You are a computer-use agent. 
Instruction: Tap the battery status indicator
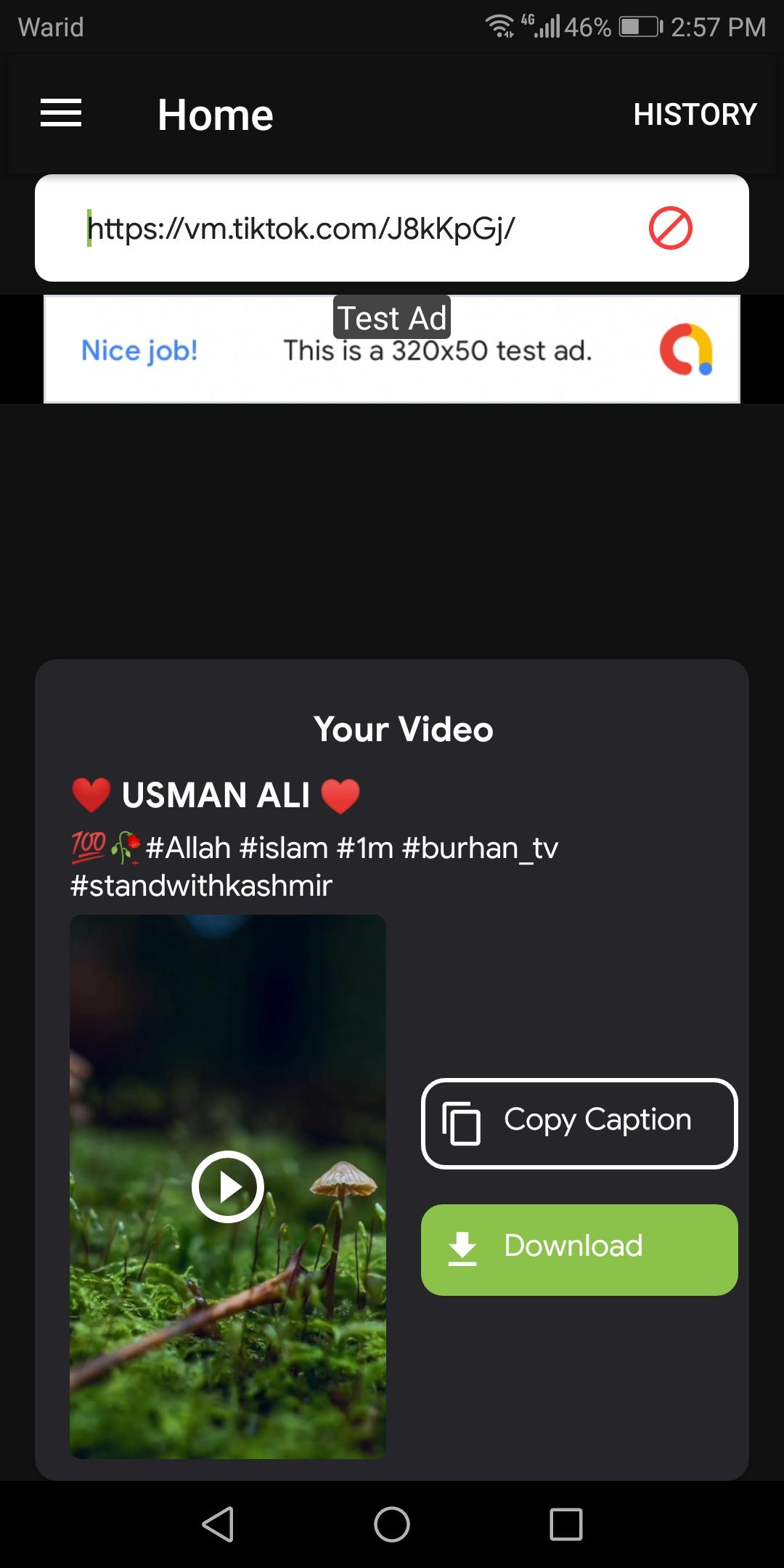tap(641, 28)
